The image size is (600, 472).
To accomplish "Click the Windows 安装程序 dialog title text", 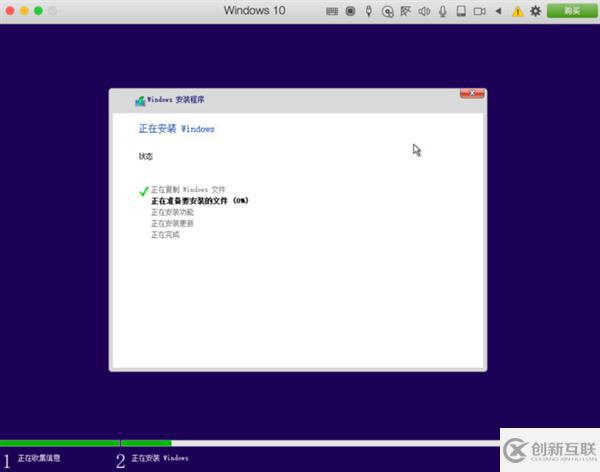I will click(176, 100).
